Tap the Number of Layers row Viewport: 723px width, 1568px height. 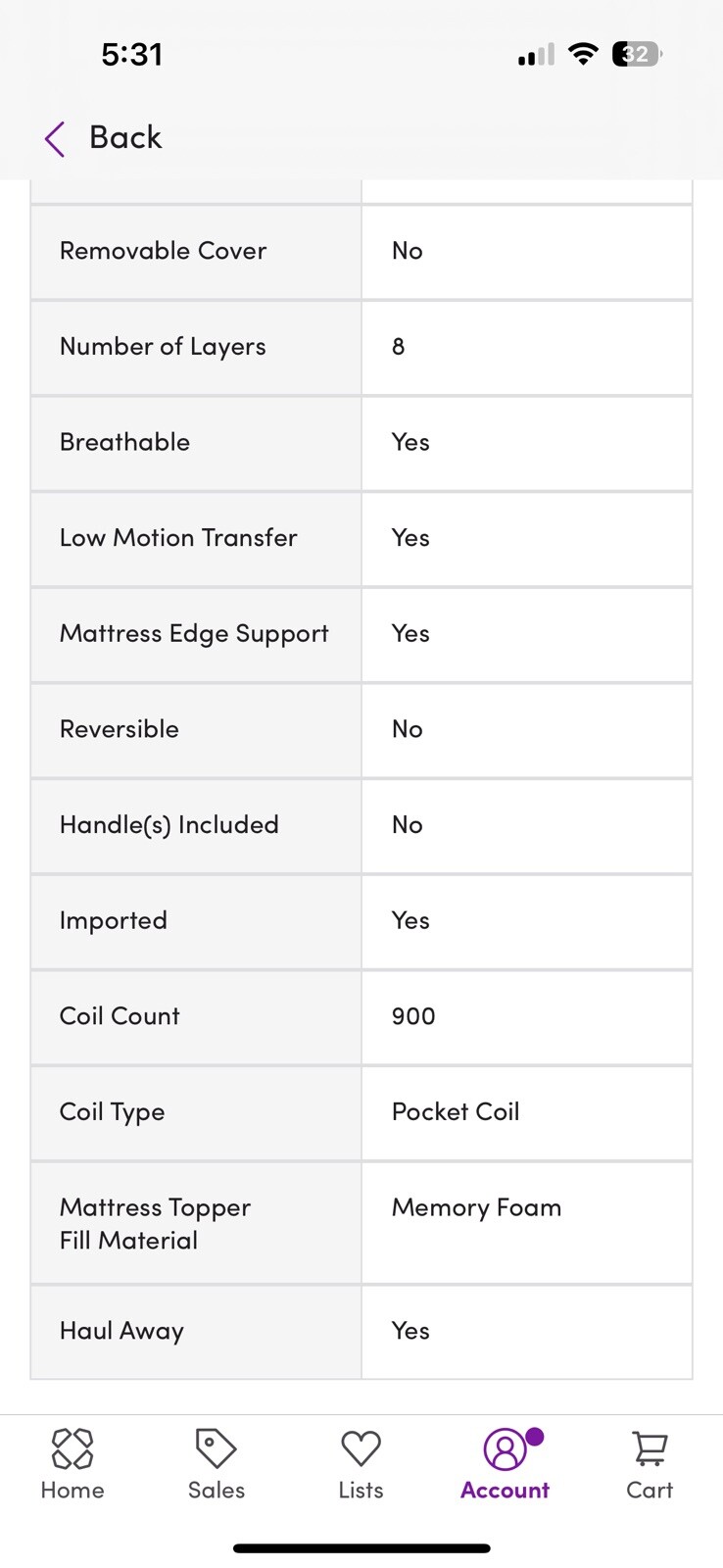(361, 348)
